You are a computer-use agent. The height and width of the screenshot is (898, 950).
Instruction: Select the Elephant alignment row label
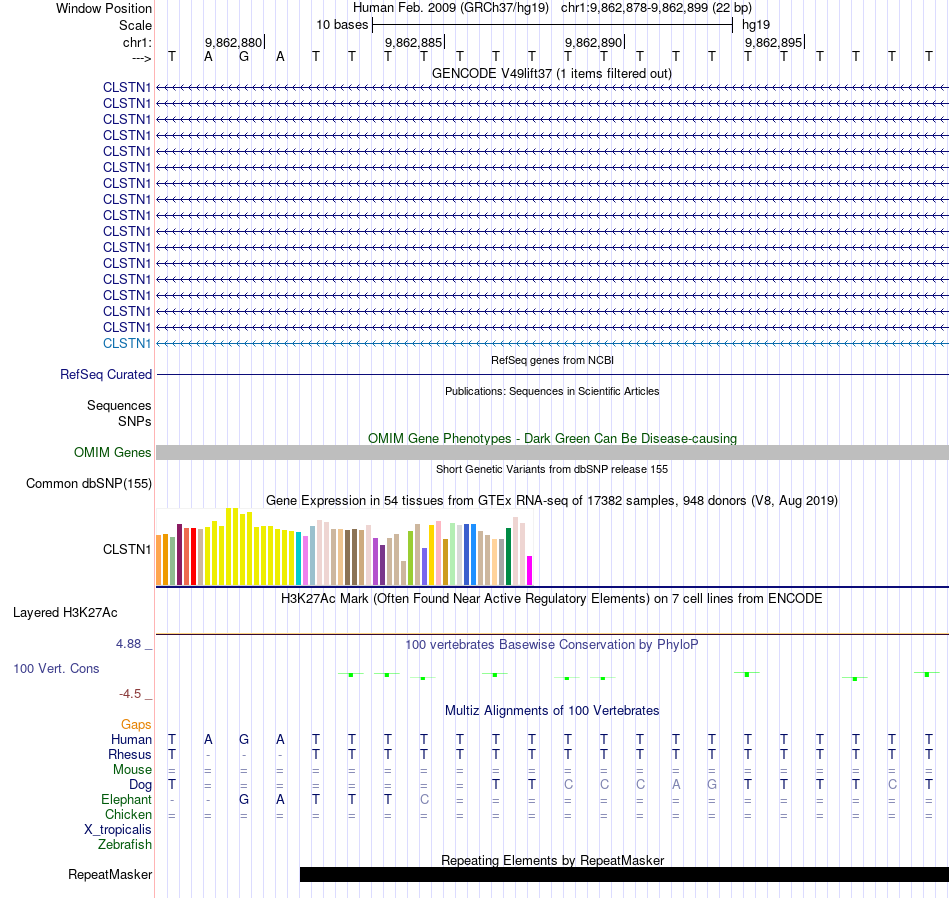click(x=127, y=799)
